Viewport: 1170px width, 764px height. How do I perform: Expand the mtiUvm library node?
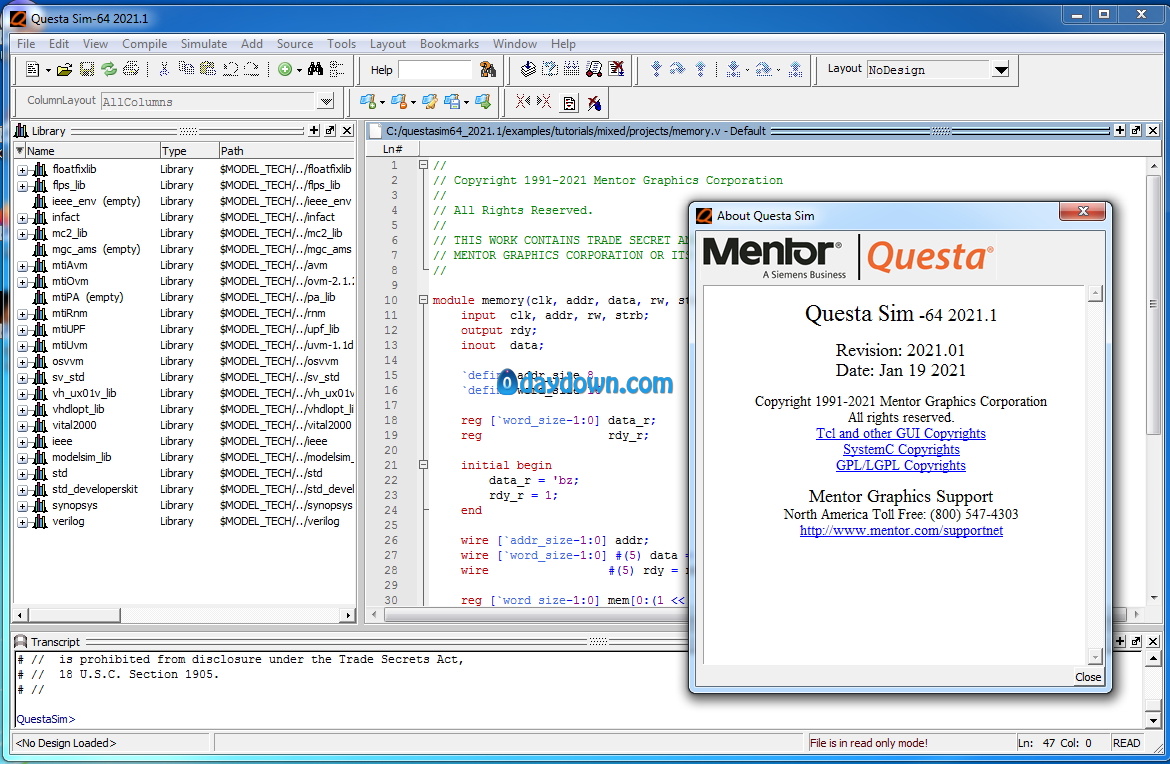click(22, 346)
